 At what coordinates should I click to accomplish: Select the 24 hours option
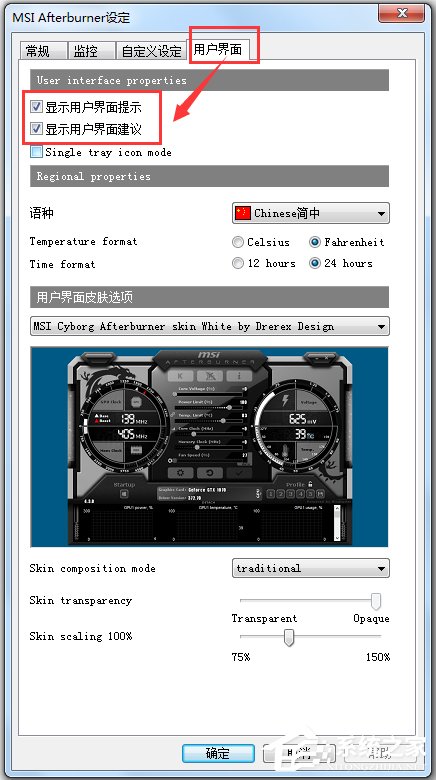[315, 263]
